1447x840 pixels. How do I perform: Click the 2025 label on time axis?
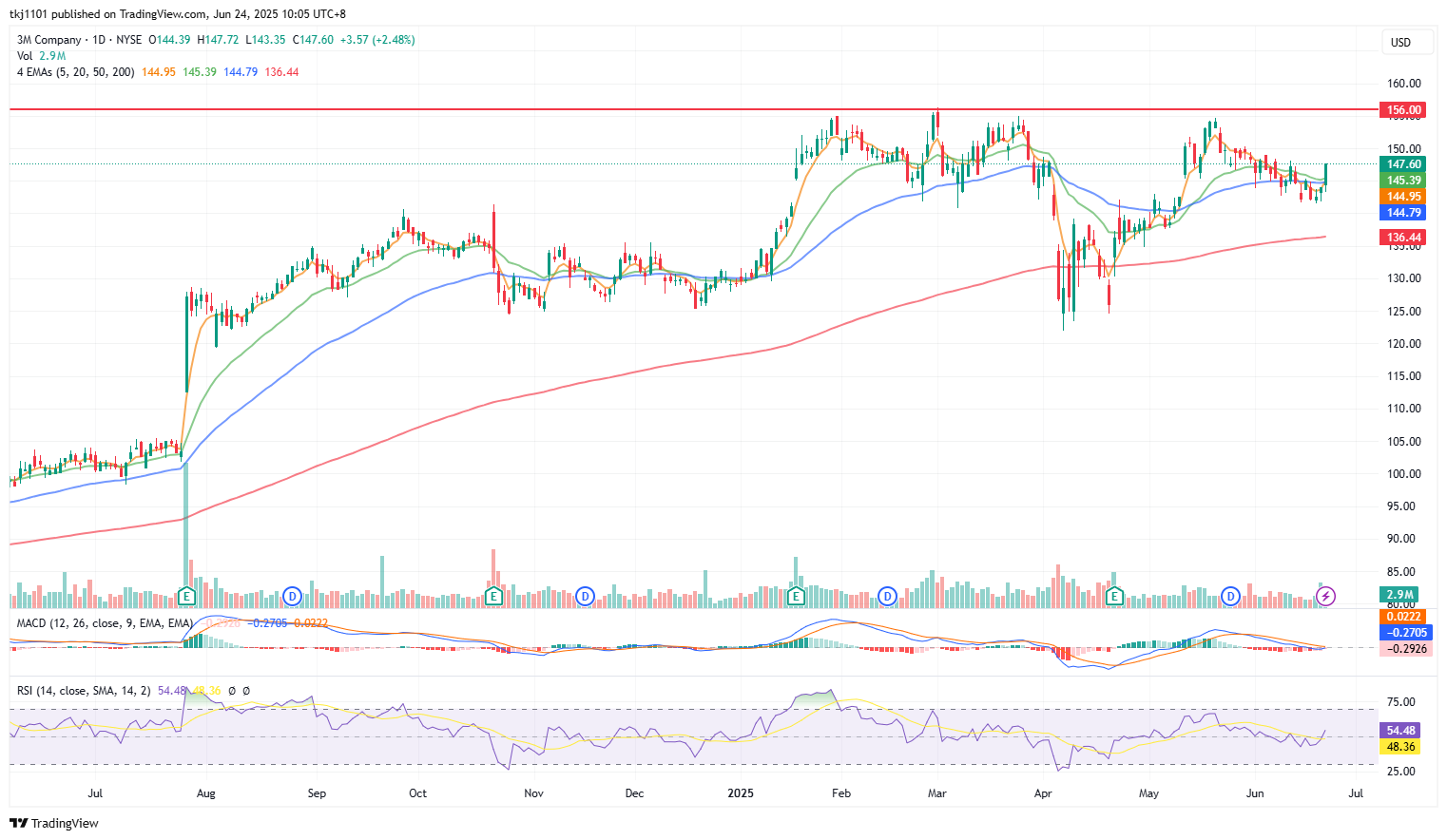[740, 793]
